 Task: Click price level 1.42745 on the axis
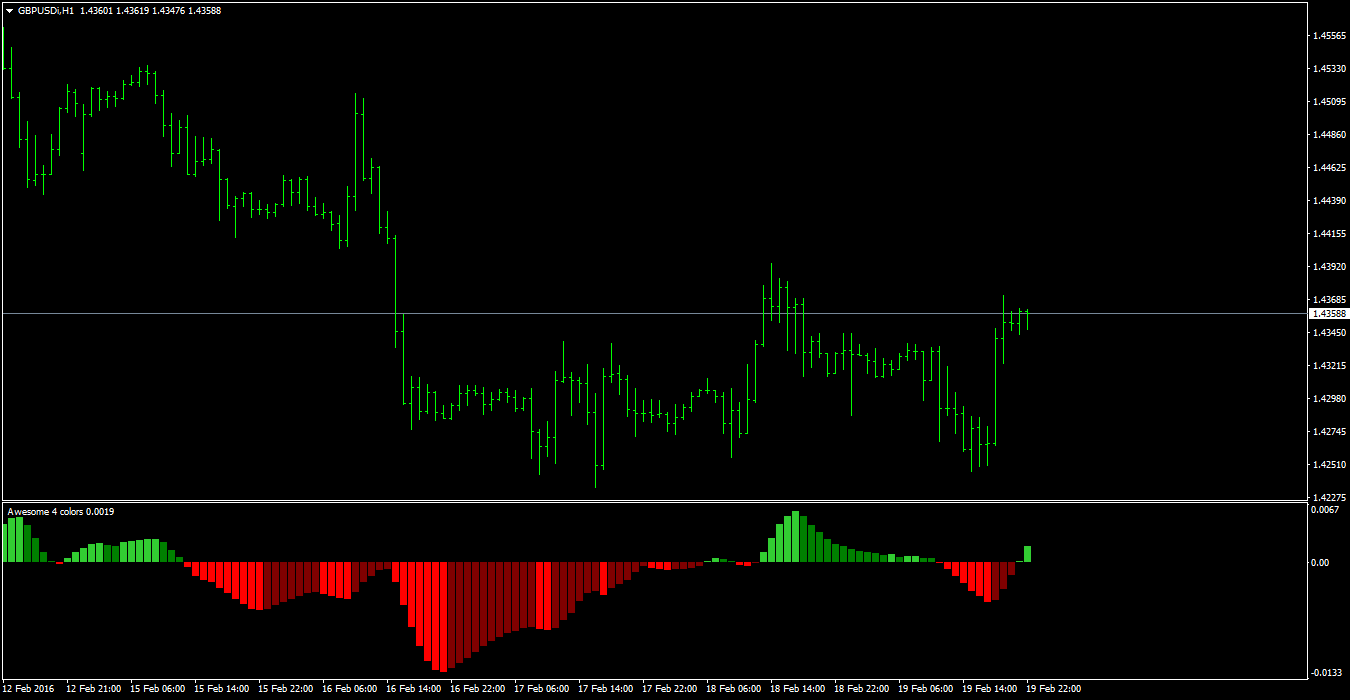click(1329, 432)
